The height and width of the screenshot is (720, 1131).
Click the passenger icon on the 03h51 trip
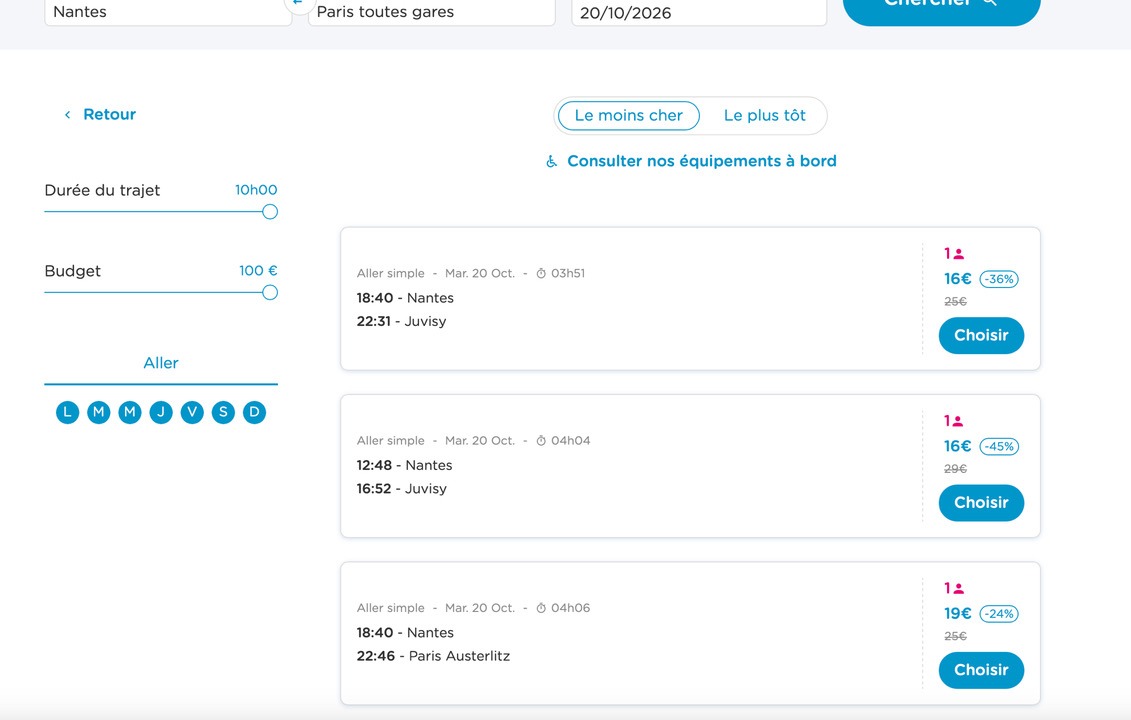(x=959, y=254)
